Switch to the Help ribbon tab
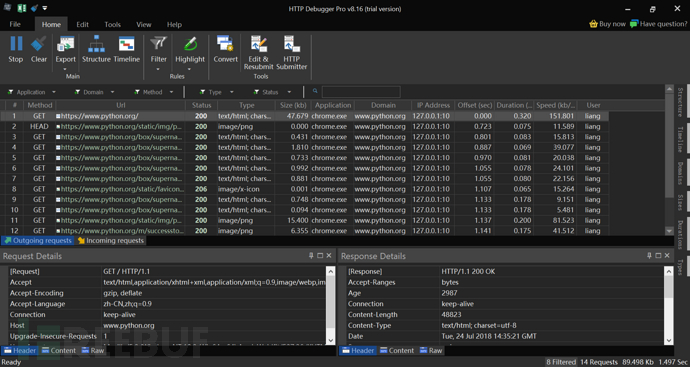Image resolution: width=690 pixels, height=367 pixels. click(174, 24)
